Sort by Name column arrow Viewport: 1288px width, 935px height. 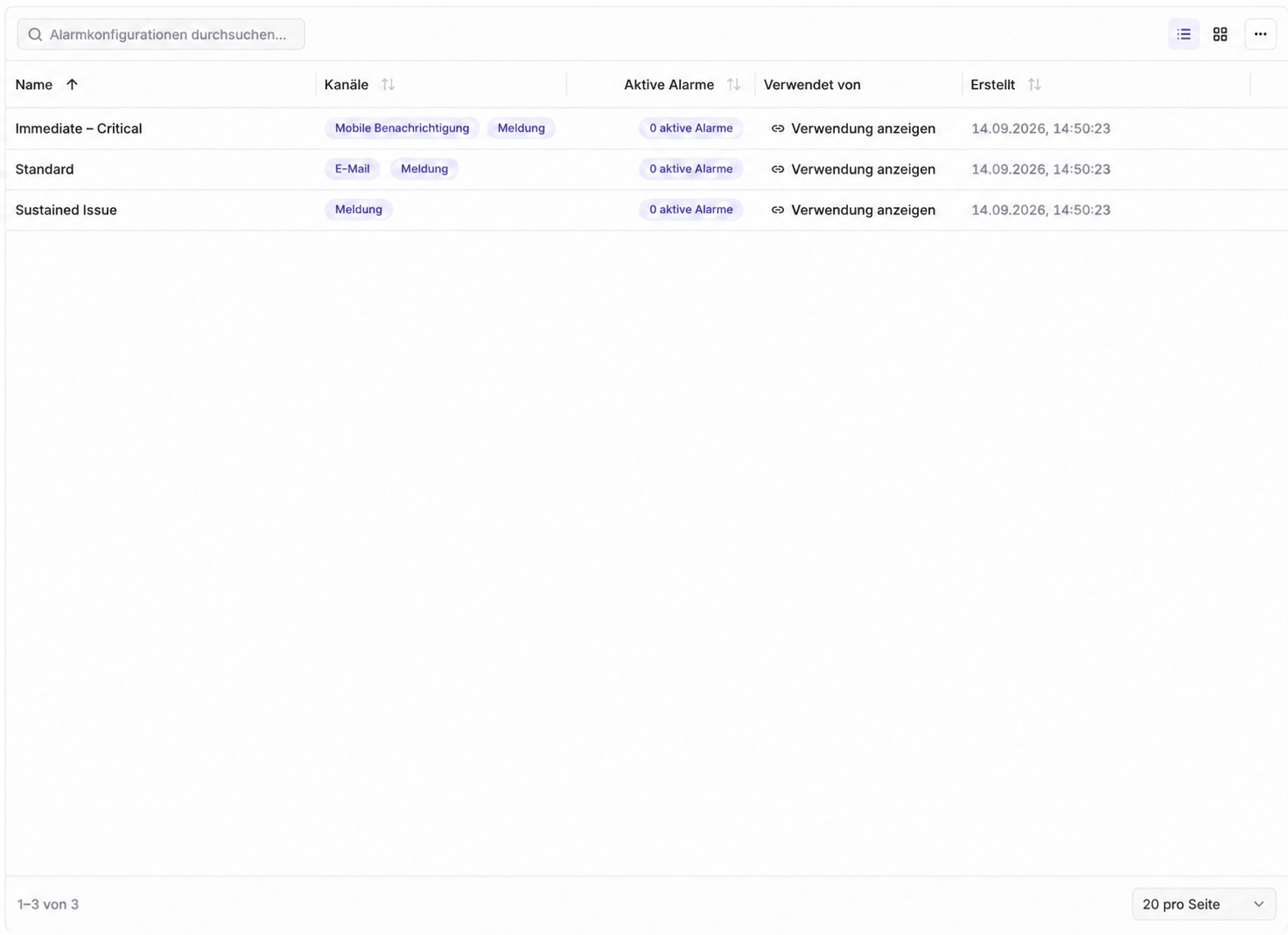pyautogui.click(x=72, y=85)
